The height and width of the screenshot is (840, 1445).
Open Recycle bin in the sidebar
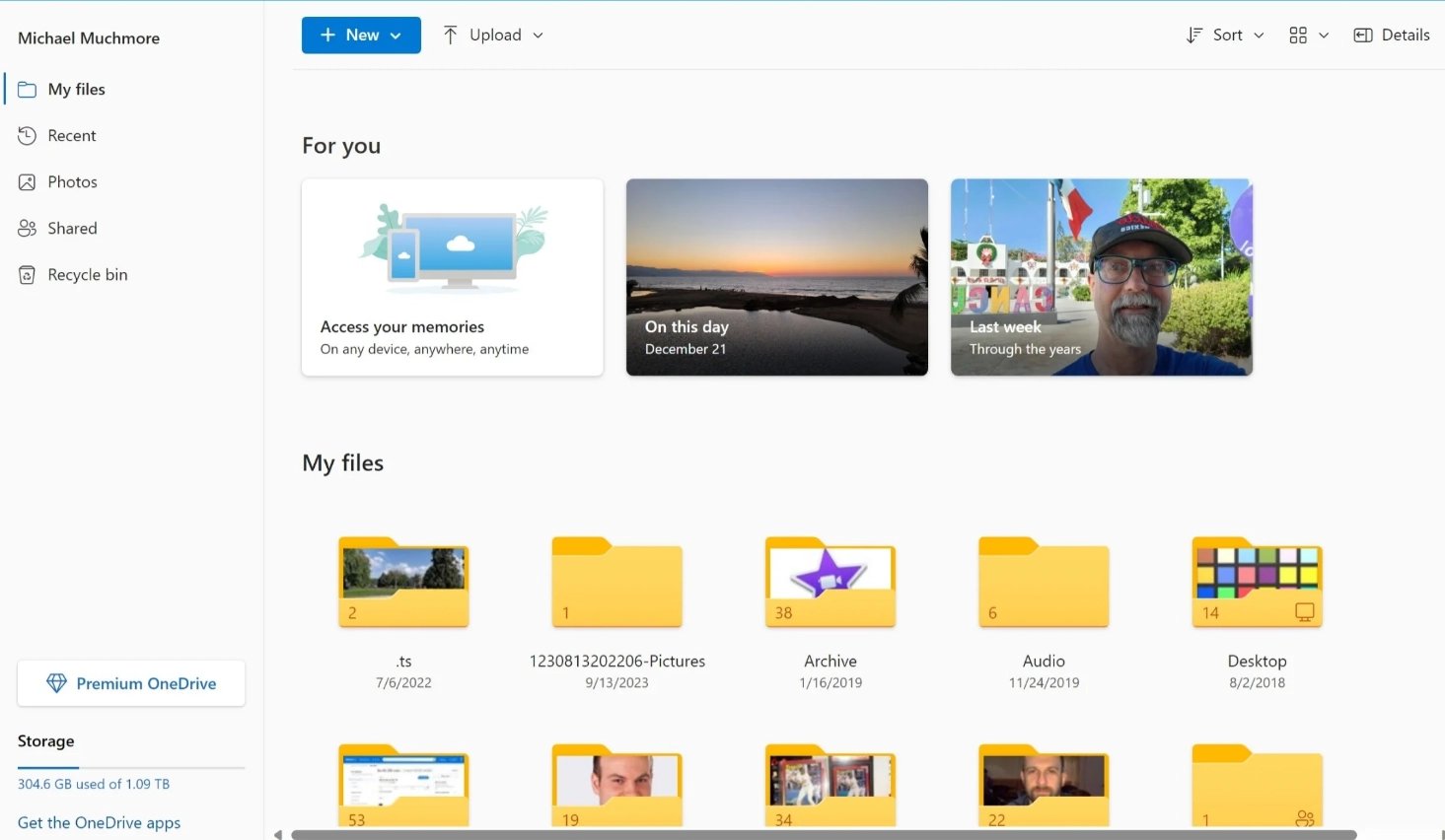coord(133,275)
